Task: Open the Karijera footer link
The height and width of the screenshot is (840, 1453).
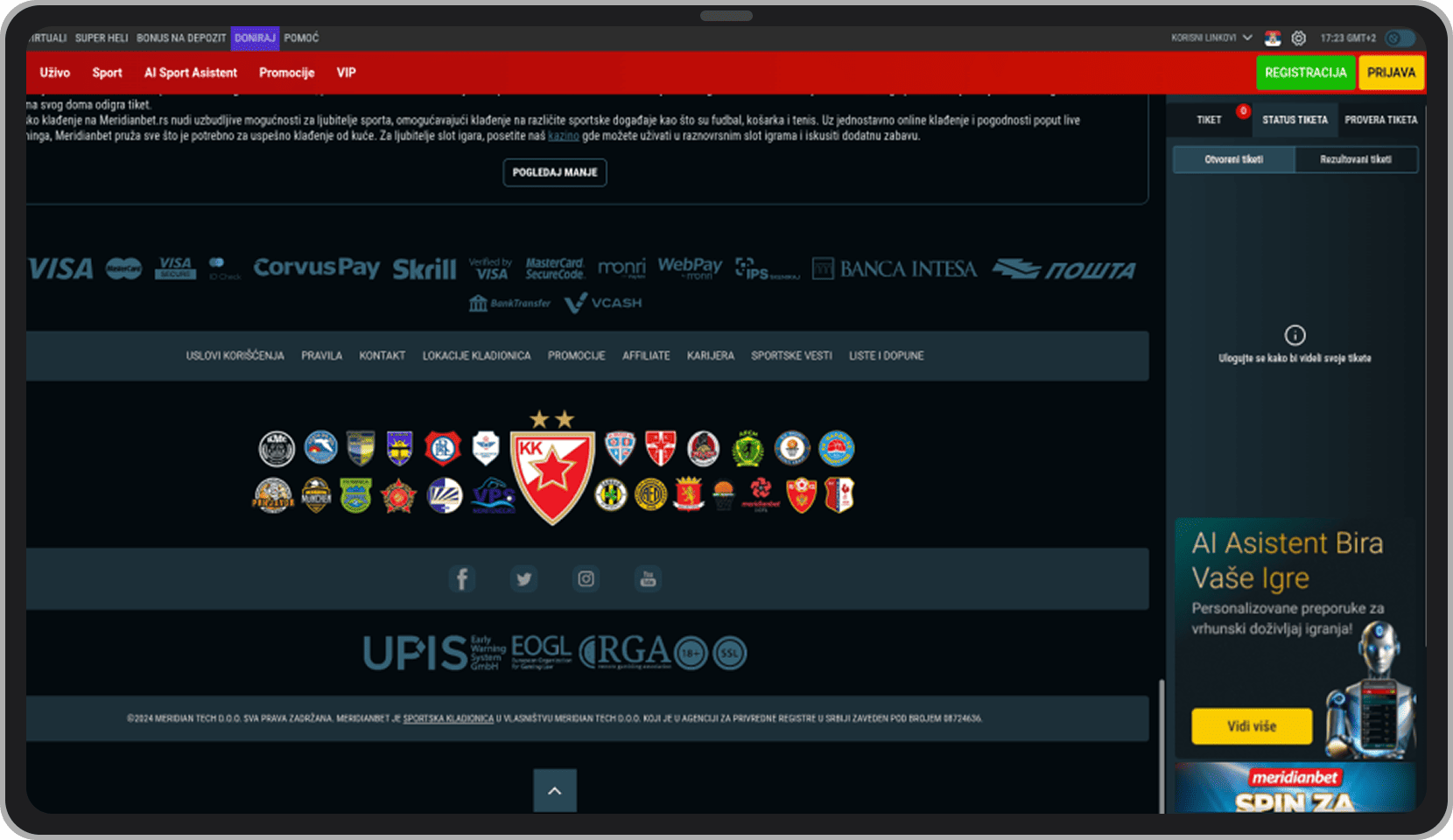Action: point(711,356)
